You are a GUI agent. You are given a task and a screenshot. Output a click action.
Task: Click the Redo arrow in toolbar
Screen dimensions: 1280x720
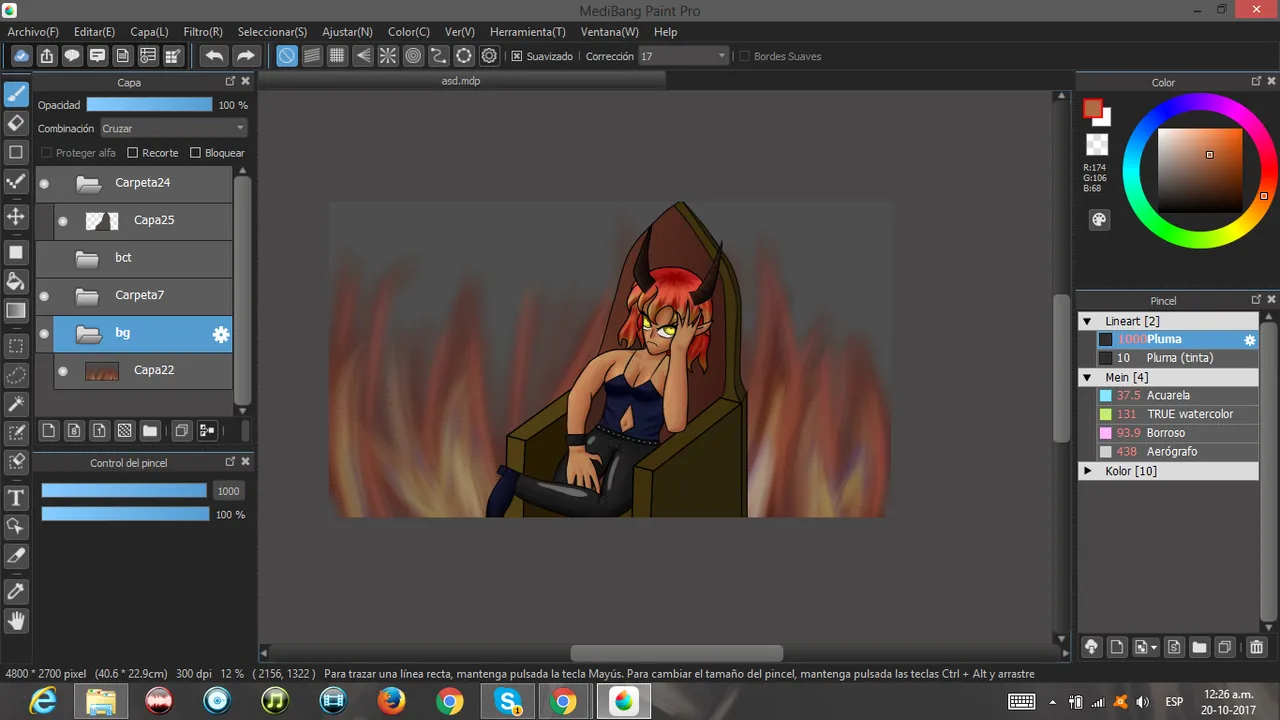(x=246, y=56)
